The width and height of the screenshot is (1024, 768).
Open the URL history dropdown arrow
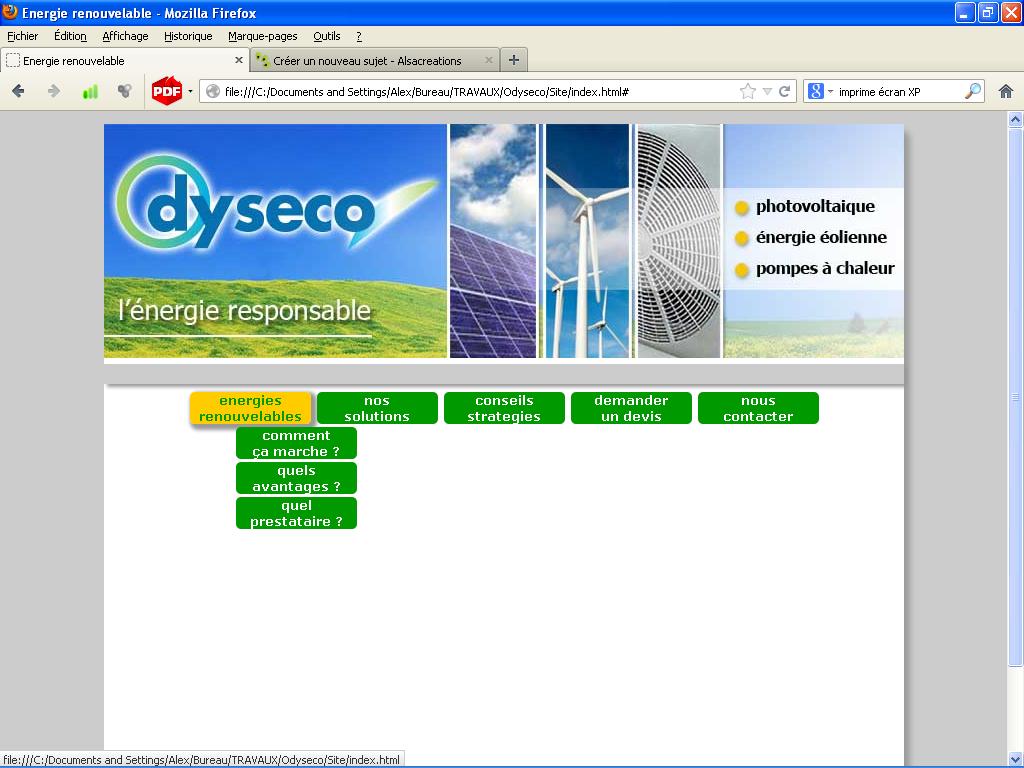(767, 91)
